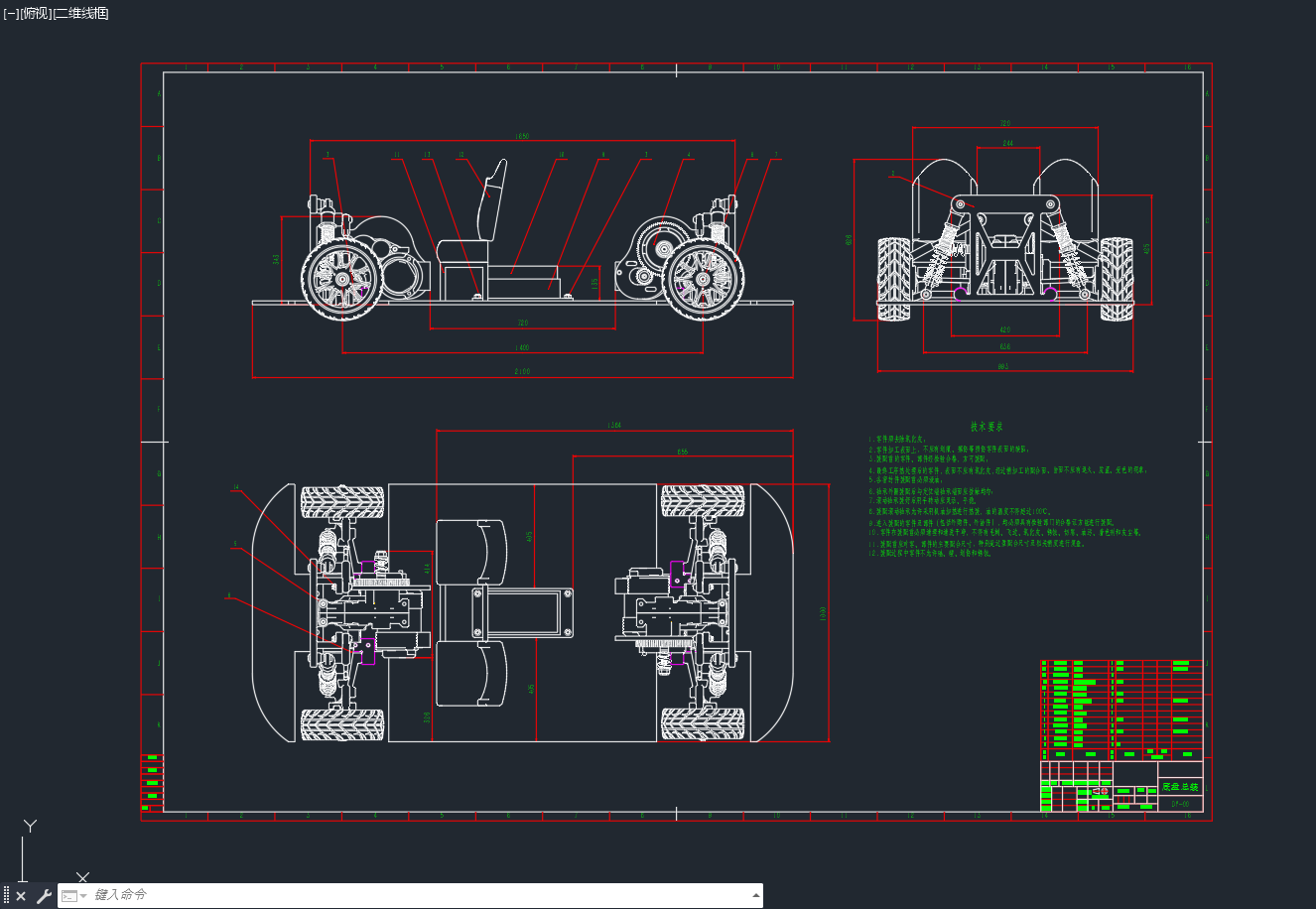Close the command line window
The width and height of the screenshot is (1316, 909).
(x=21, y=896)
